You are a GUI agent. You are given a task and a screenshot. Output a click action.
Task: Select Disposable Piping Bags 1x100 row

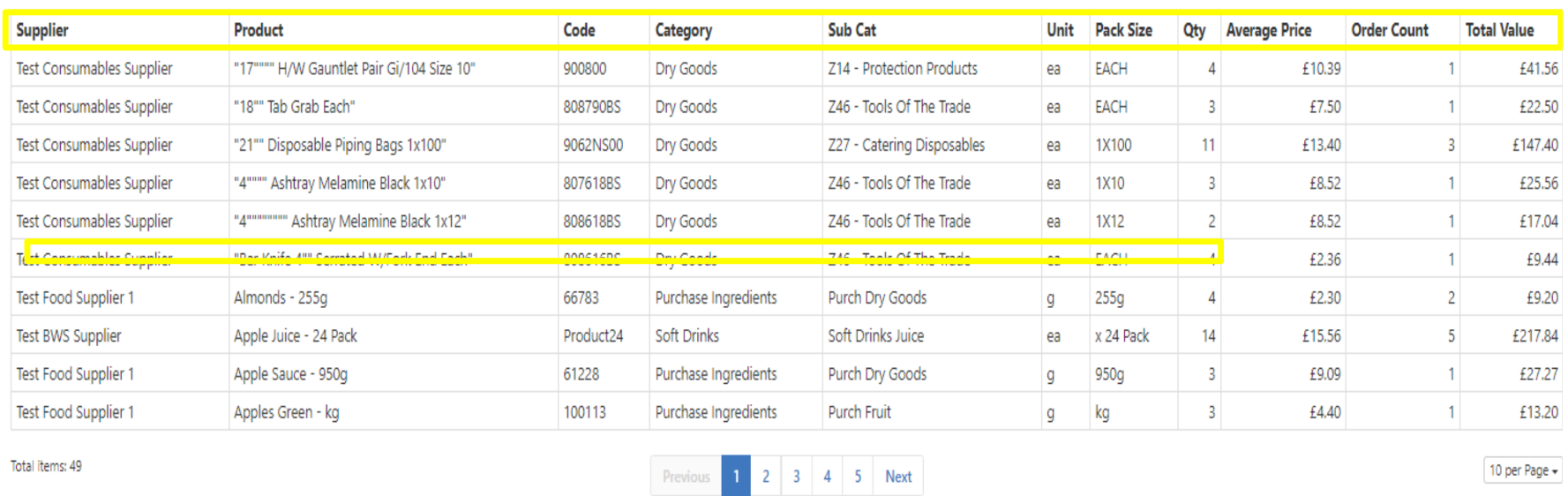coord(786,145)
